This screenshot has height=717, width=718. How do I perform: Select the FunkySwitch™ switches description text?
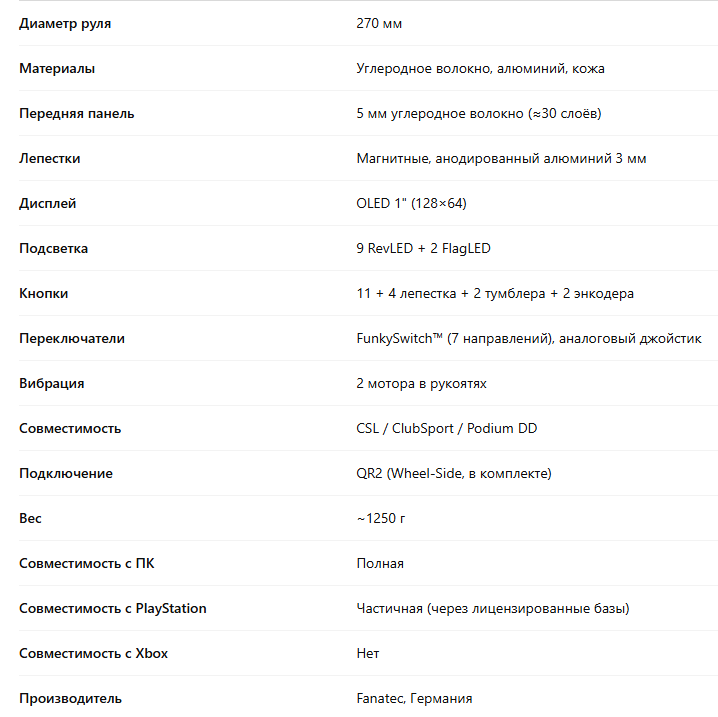(x=528, y=338)
